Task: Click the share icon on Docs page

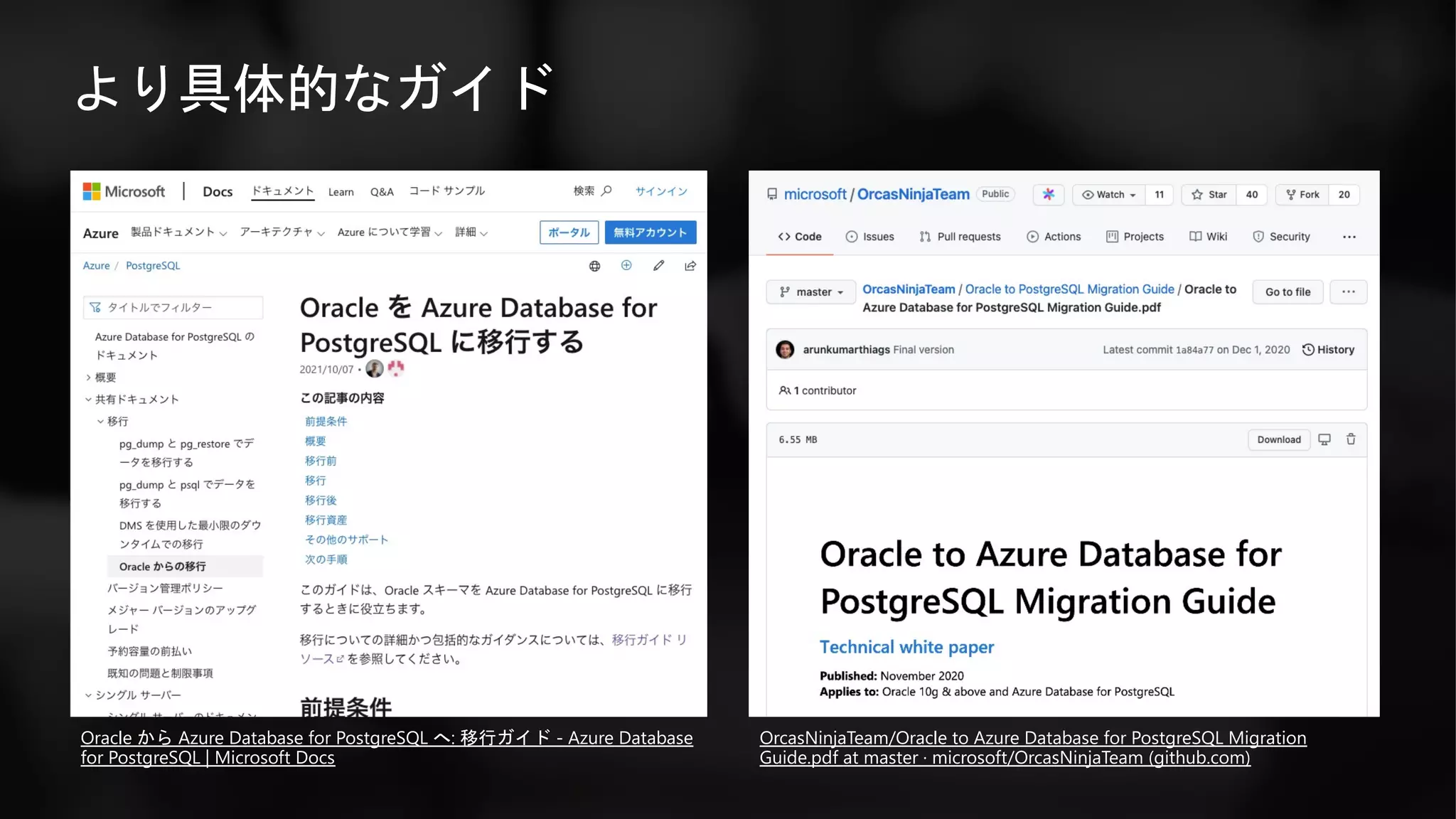Action: [690, 265]
